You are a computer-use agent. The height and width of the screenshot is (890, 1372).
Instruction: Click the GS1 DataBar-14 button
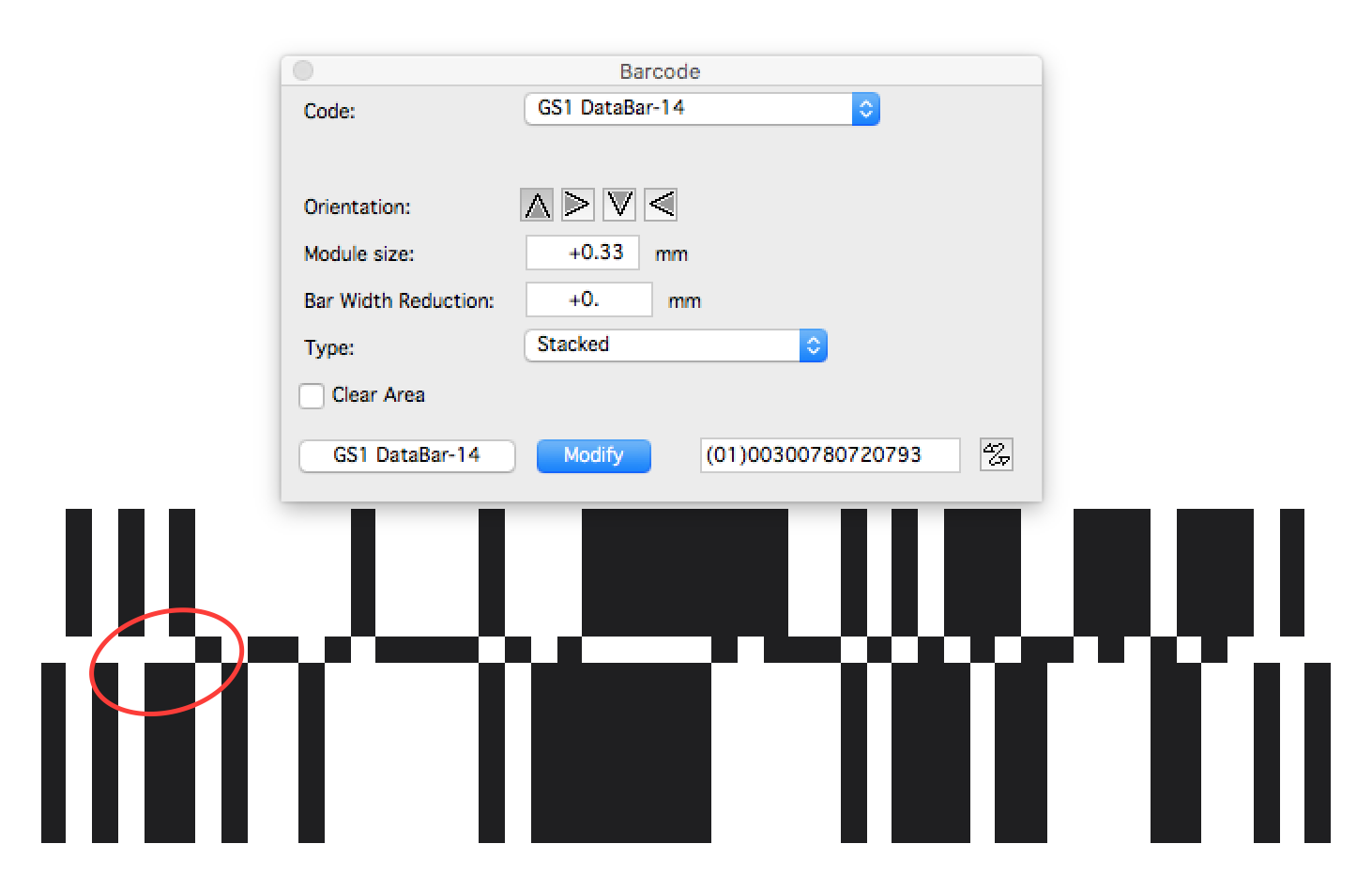406,455
